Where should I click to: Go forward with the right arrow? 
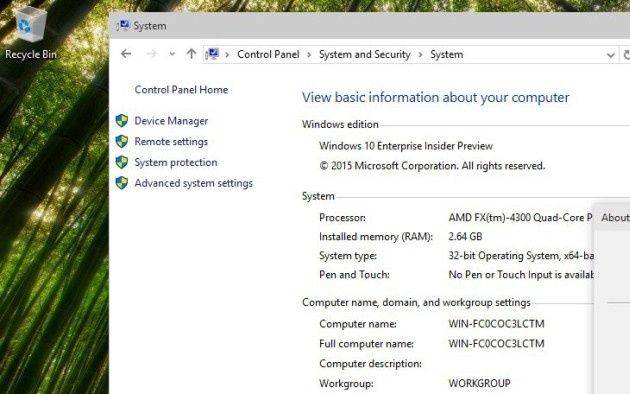(151, 54)
